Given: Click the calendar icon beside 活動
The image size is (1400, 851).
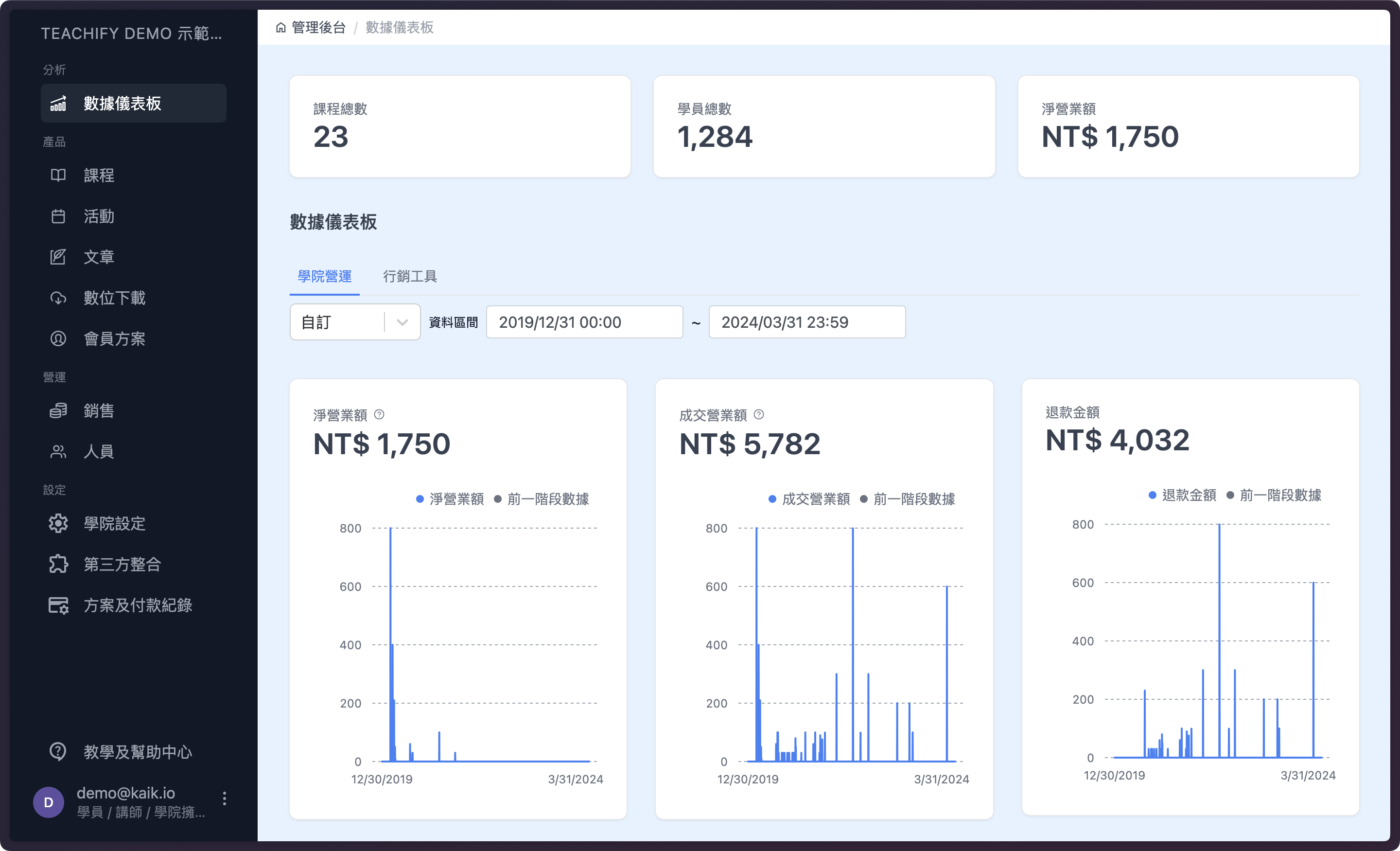Looking at the screenshot, I should [58, 216].
